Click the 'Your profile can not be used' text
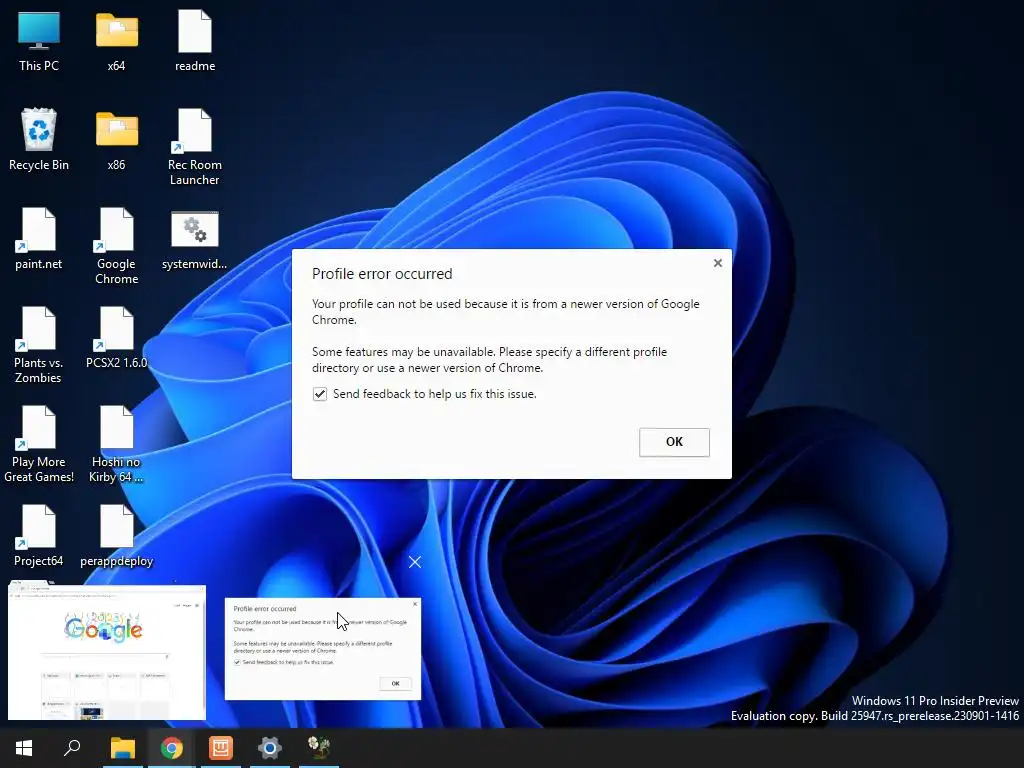 505,312
